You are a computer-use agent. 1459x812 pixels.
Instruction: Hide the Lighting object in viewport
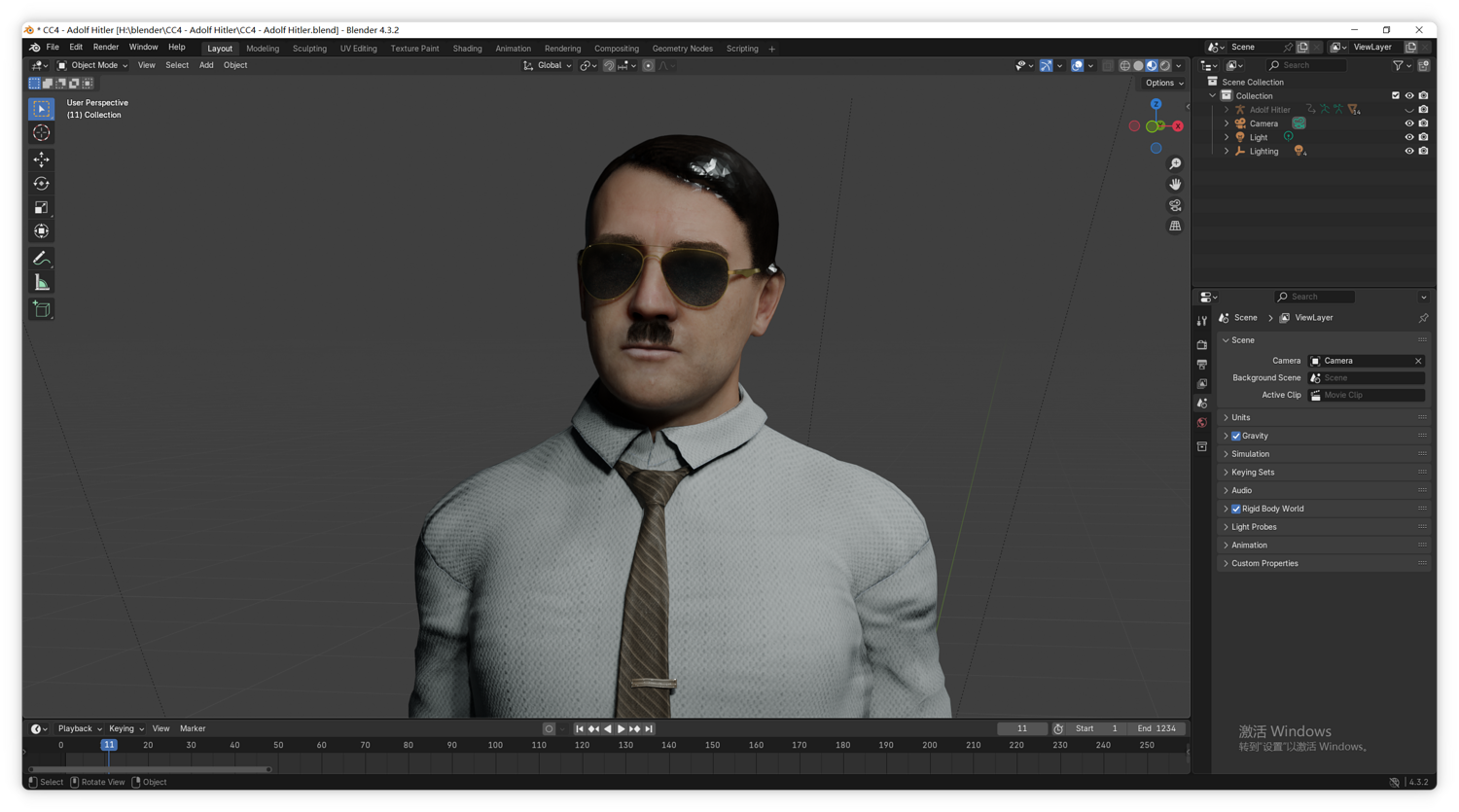1408,152
